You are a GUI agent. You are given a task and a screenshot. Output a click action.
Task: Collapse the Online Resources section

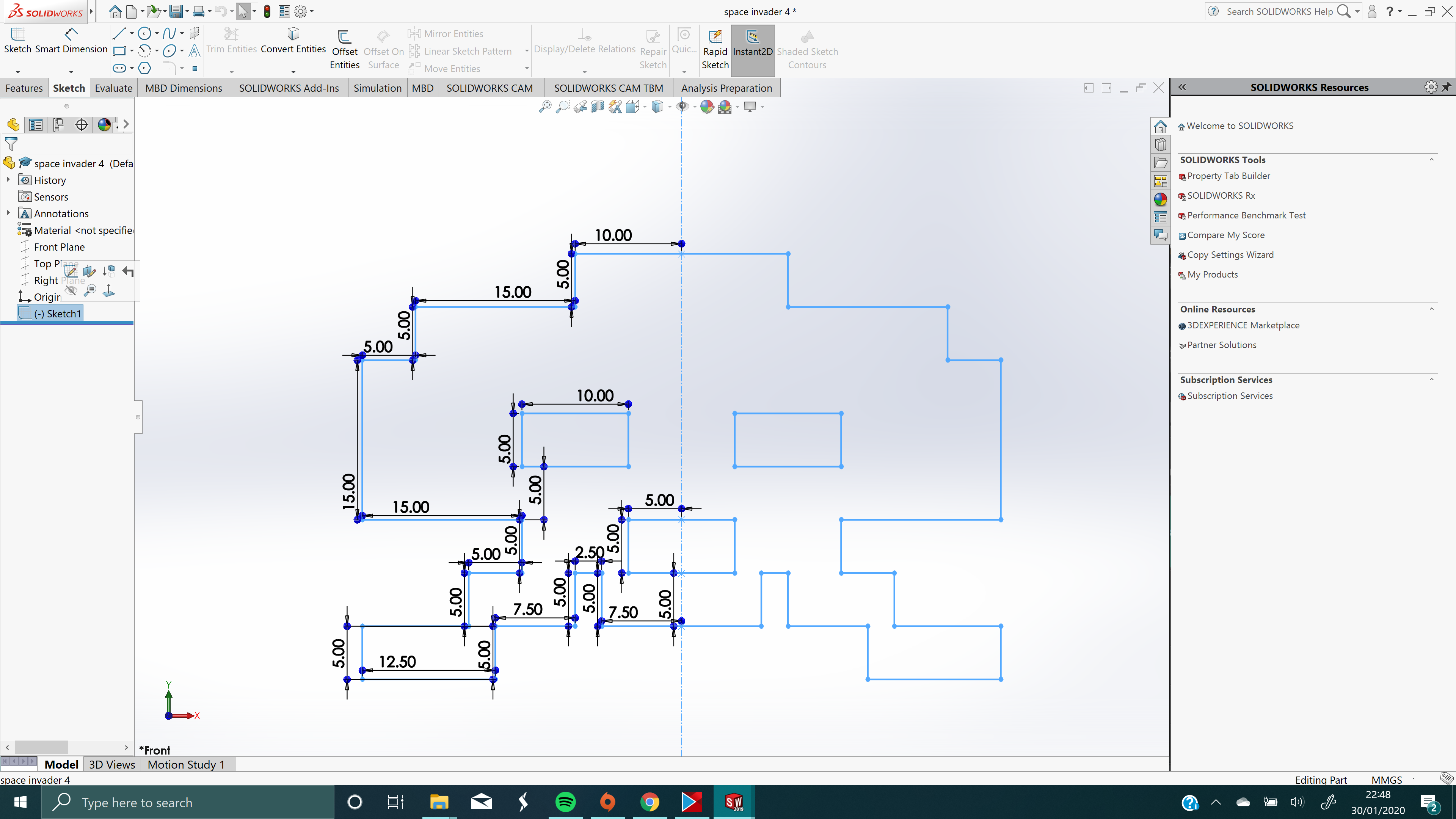1432,309
